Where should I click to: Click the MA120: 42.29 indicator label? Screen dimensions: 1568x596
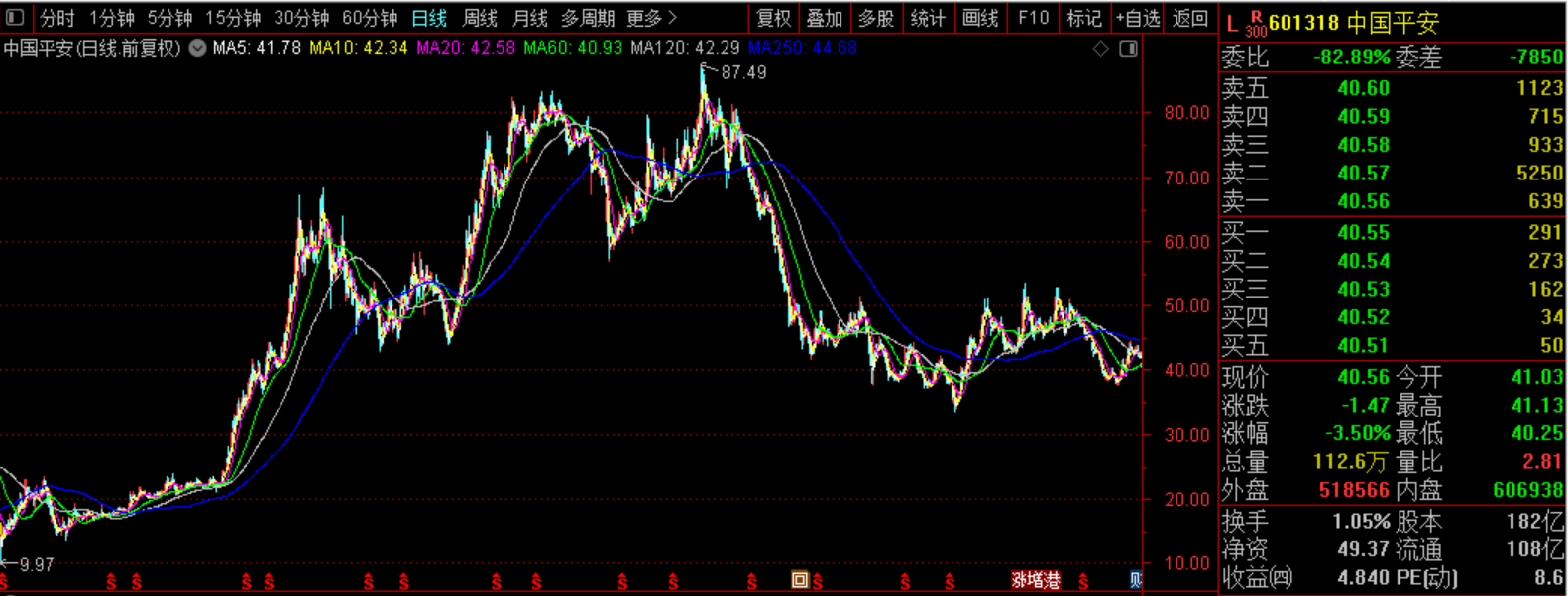click(685, 48)
